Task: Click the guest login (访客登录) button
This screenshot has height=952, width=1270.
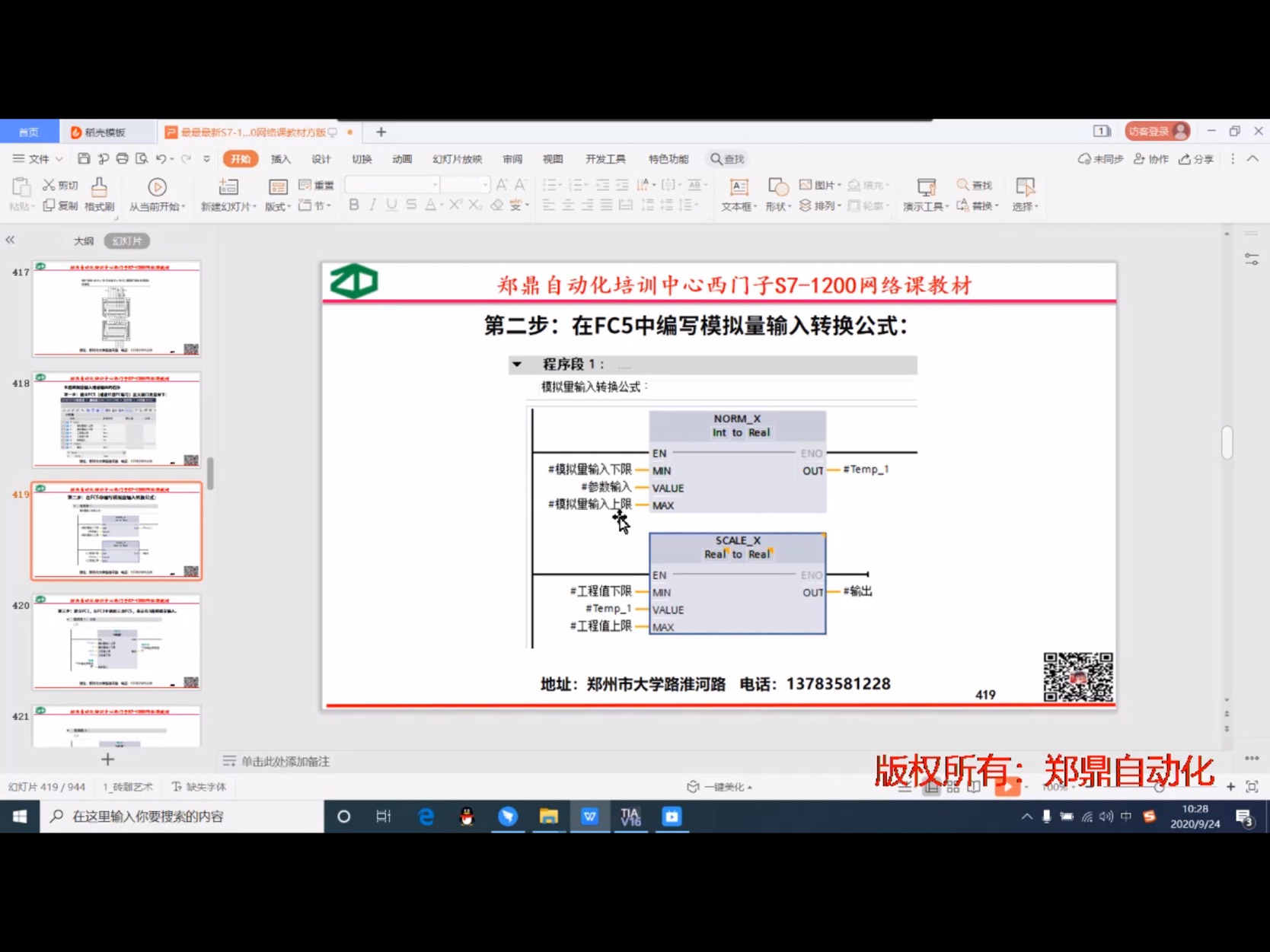Action: (x=1157, y=131)
